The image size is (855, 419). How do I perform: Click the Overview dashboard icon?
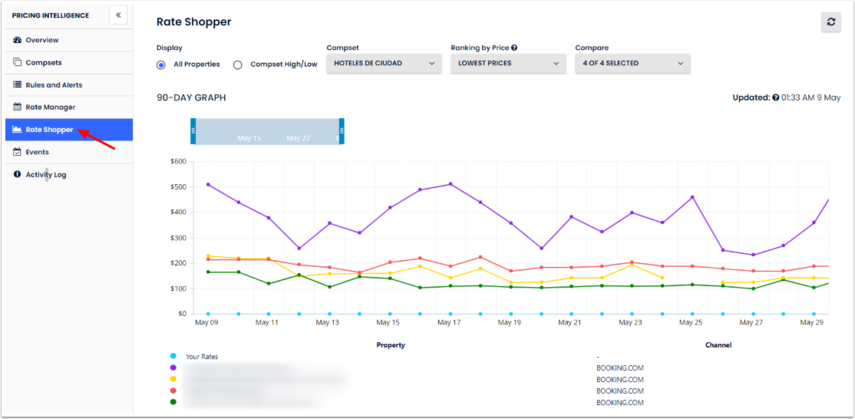click(17, 40)
